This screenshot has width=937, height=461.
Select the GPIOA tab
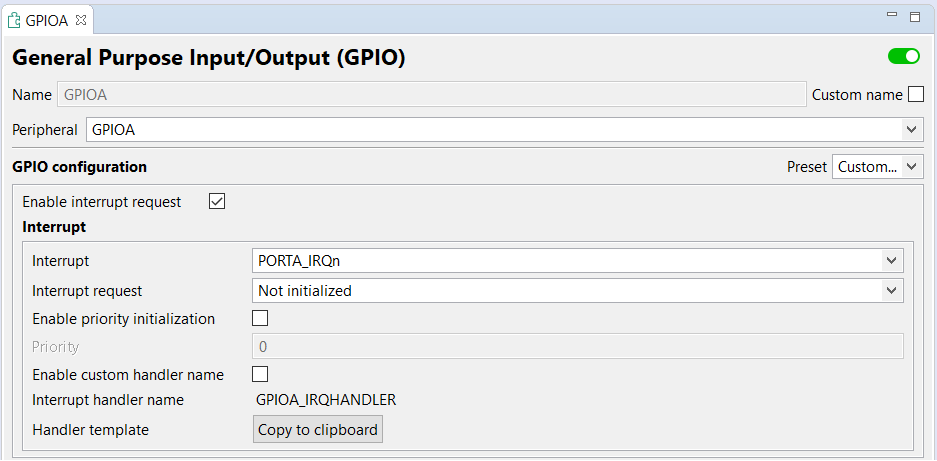(48, 20)
